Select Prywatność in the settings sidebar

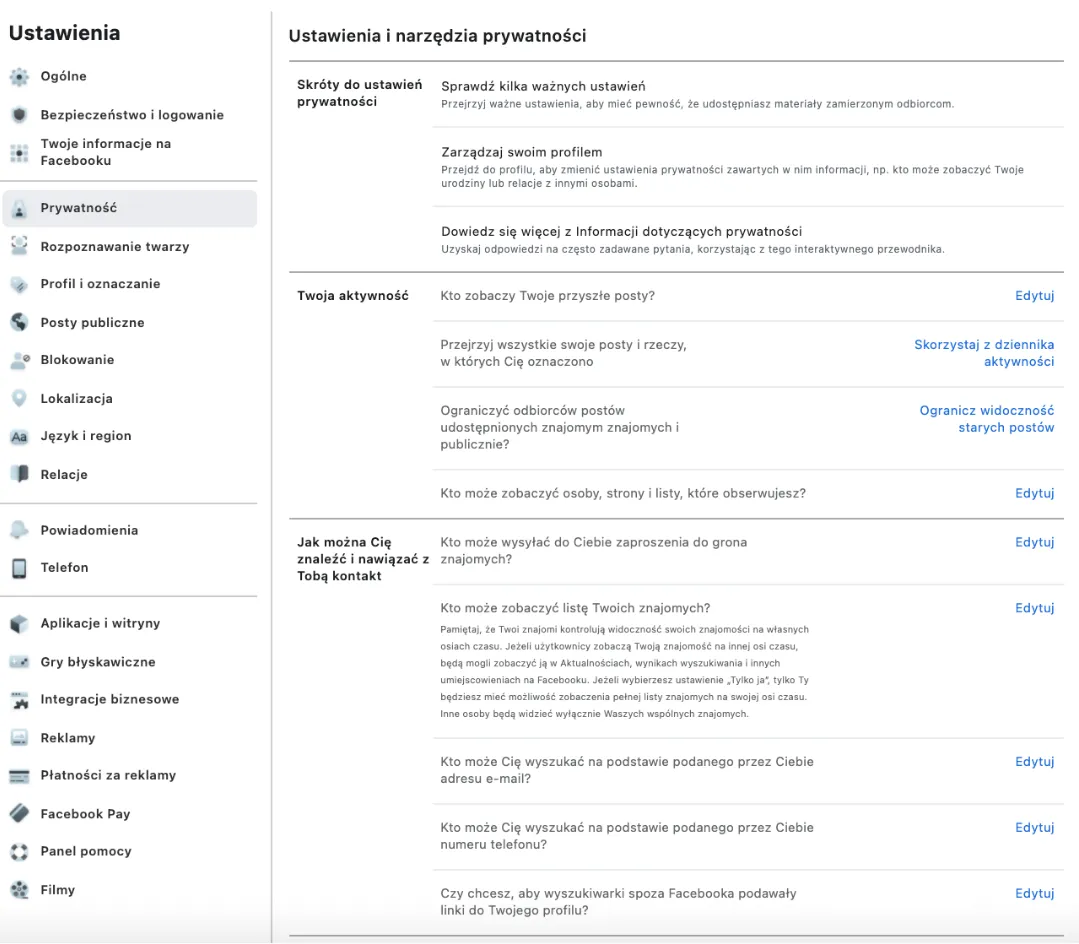tap(78, 208)
